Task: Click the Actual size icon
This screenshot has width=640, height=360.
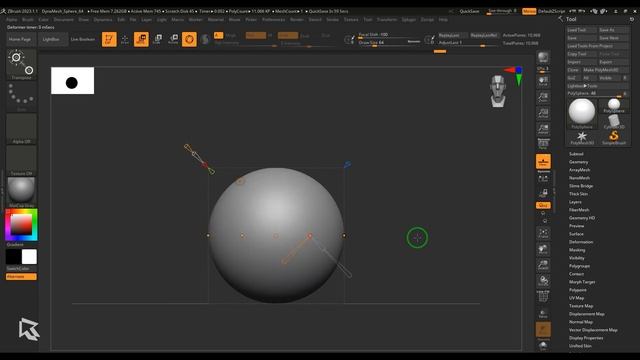Action: click(x=543, y=113)
